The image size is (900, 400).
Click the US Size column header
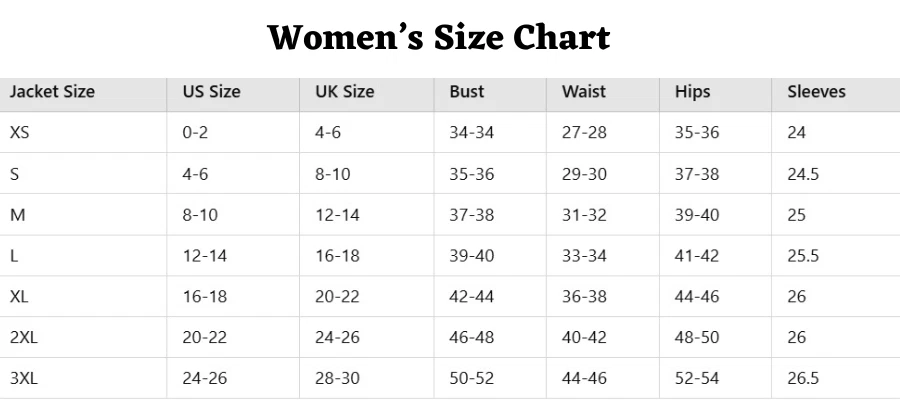tap(211, 92)
